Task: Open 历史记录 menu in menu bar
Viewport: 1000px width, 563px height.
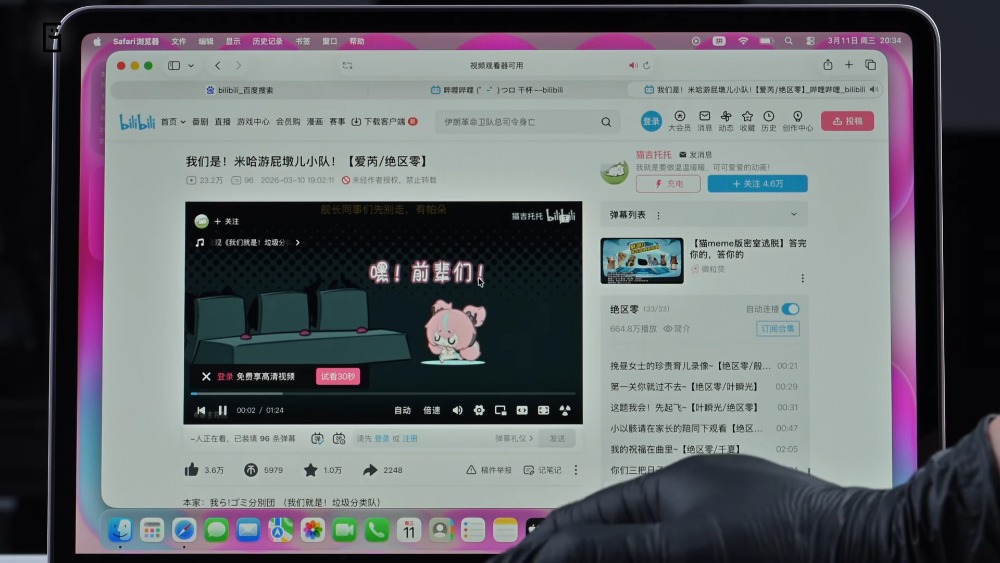Action: (x=267, y=41)
